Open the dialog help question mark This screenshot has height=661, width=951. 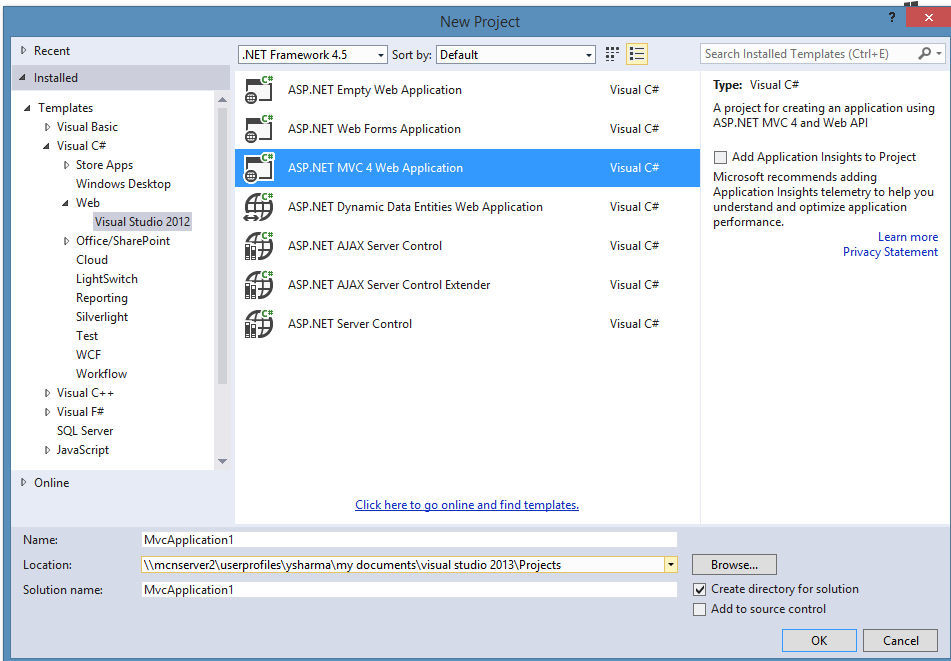pos(892,18)
